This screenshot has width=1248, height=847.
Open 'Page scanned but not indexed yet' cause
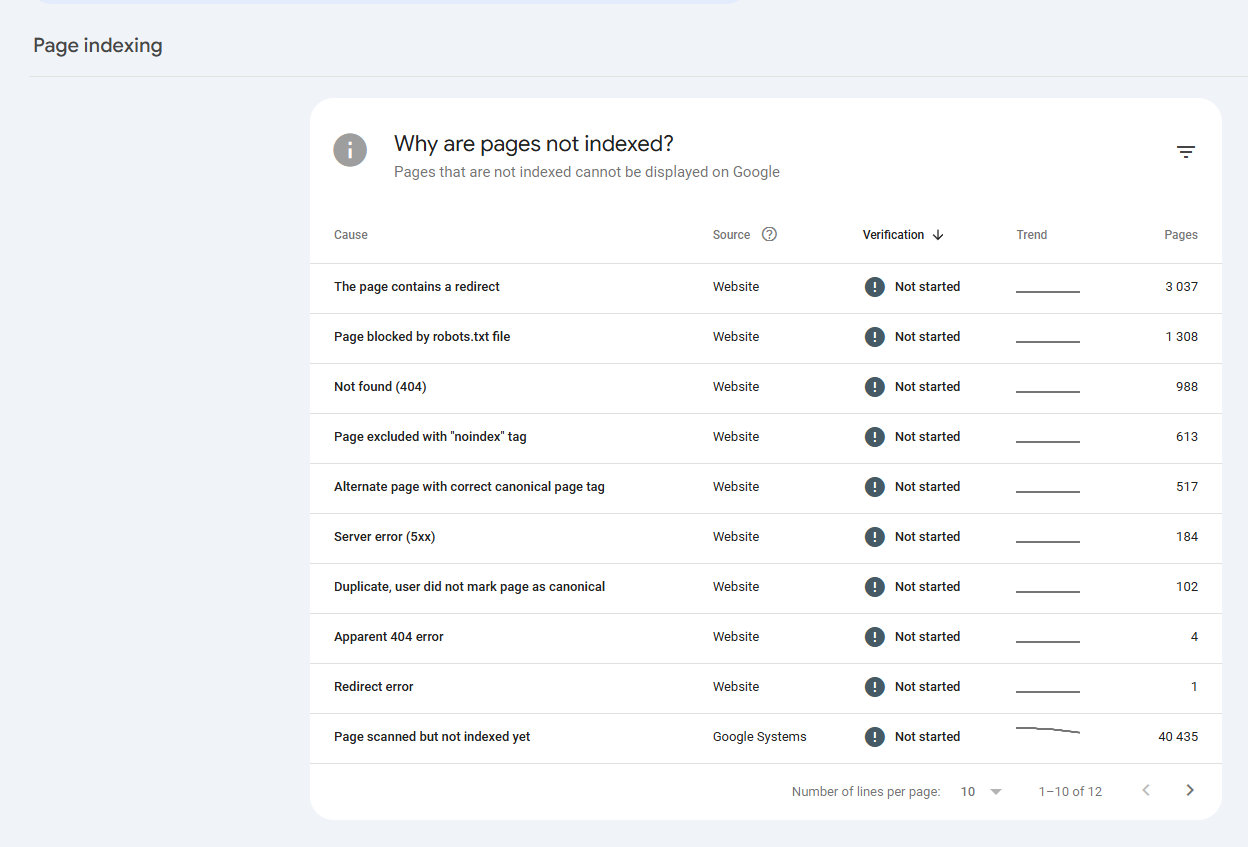click(x=432, y=737)
